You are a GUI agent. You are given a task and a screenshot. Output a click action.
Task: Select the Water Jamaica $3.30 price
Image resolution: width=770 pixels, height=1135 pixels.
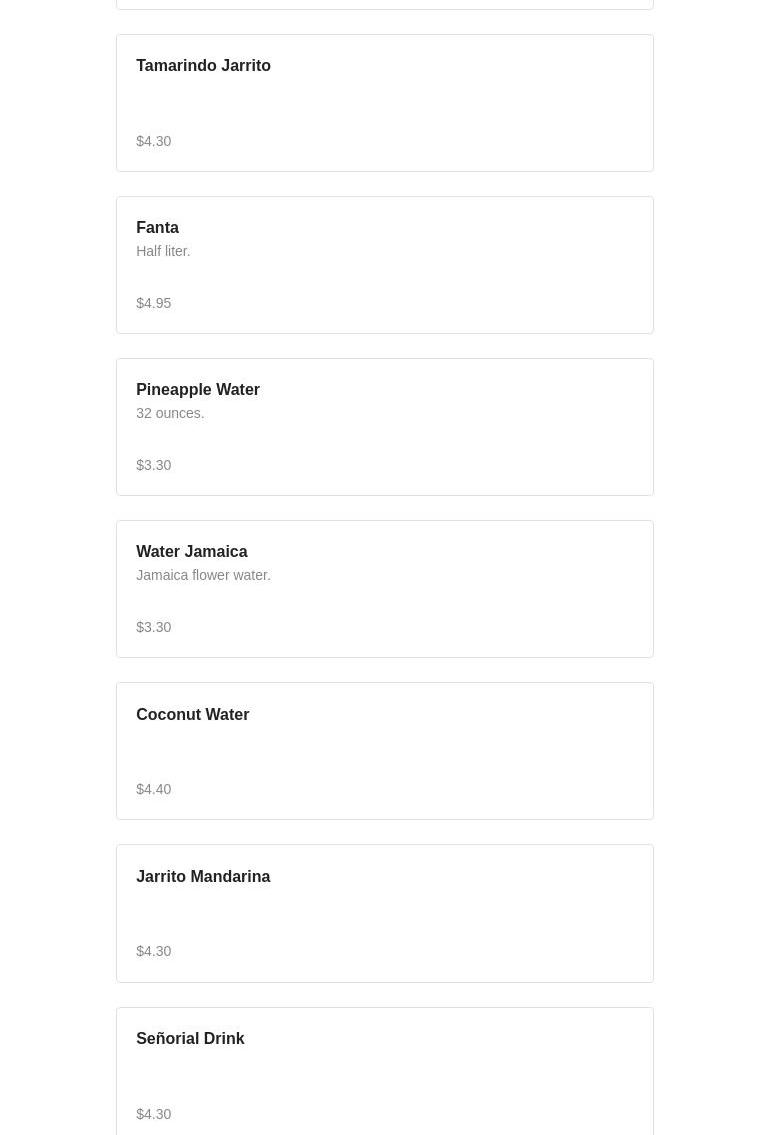click(153, 628)
